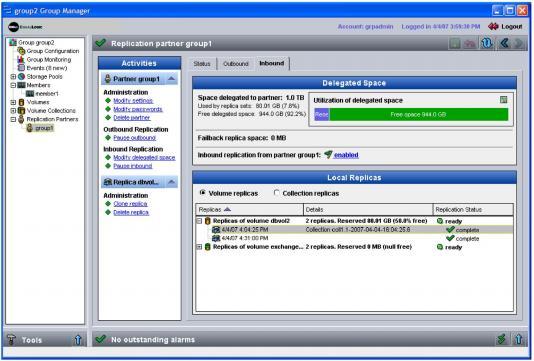Select Volume Collections in the tree
Image resolution: width=534 pixels, height=361 pixels.
click(51, 111)
